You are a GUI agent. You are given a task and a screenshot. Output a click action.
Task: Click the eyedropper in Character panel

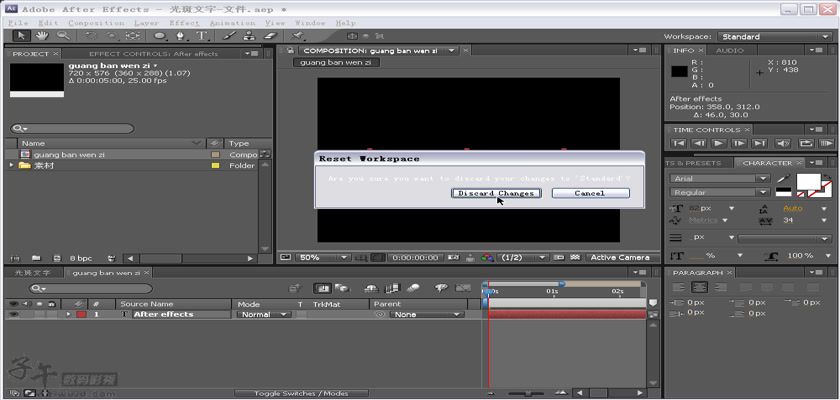[x=784, y=178]
